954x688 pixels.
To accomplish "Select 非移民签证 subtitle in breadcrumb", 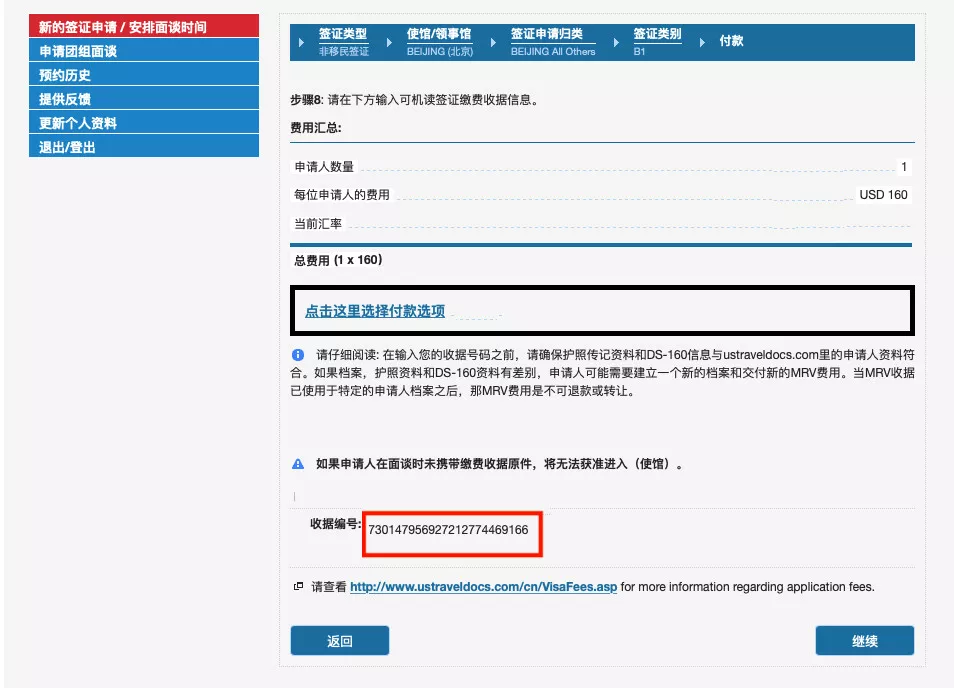I will (x=344, y=52).
